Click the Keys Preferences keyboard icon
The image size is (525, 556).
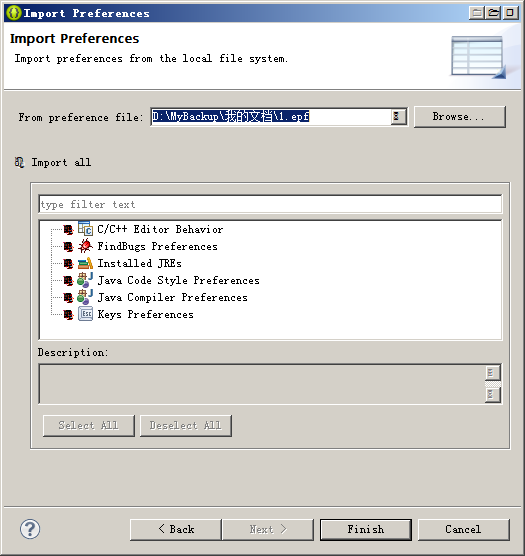(x=85, y=314)
